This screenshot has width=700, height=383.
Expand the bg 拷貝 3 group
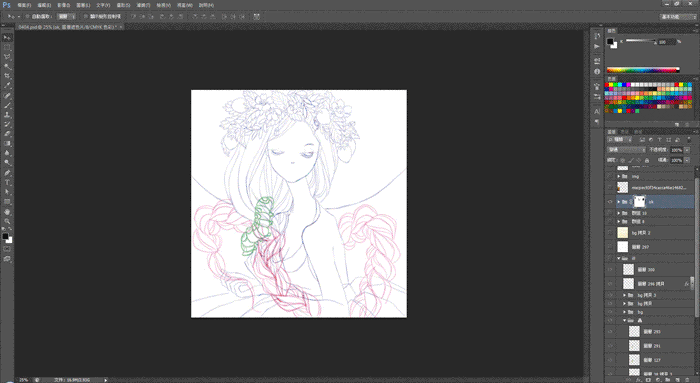pos(625,295)
